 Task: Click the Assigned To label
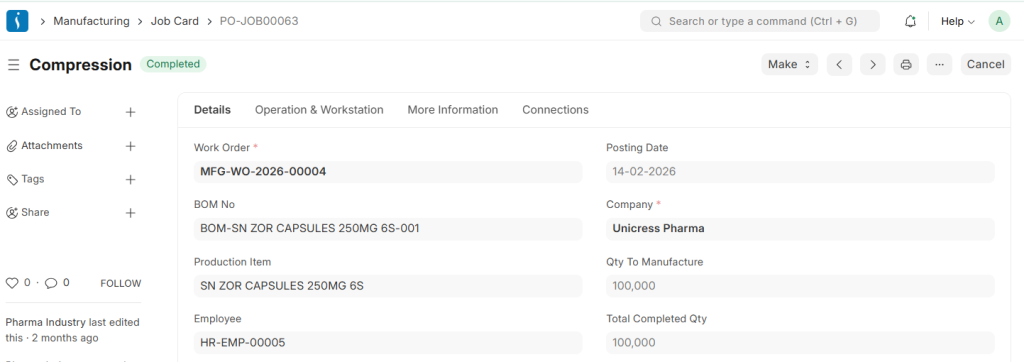coord(51,112)
